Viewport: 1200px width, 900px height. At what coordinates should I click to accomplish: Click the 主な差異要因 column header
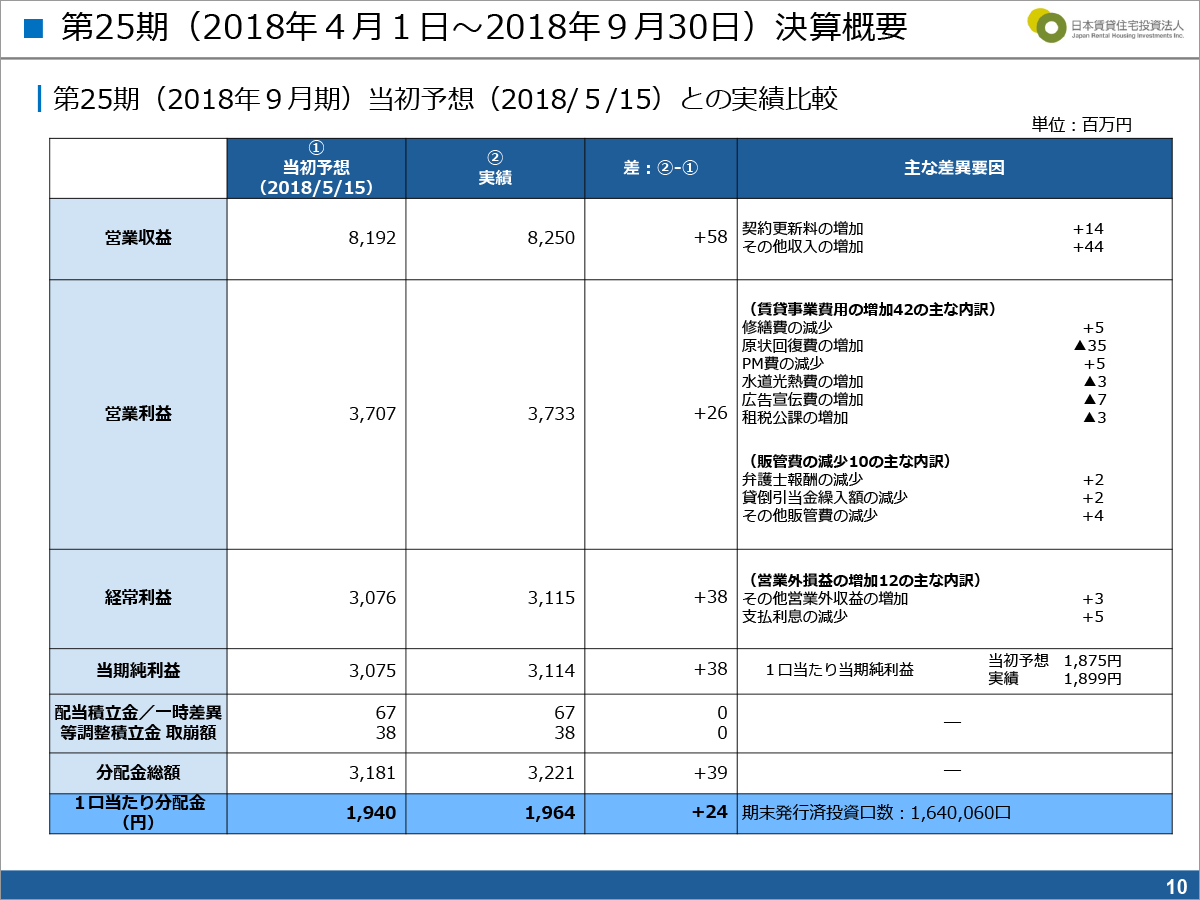954,168
